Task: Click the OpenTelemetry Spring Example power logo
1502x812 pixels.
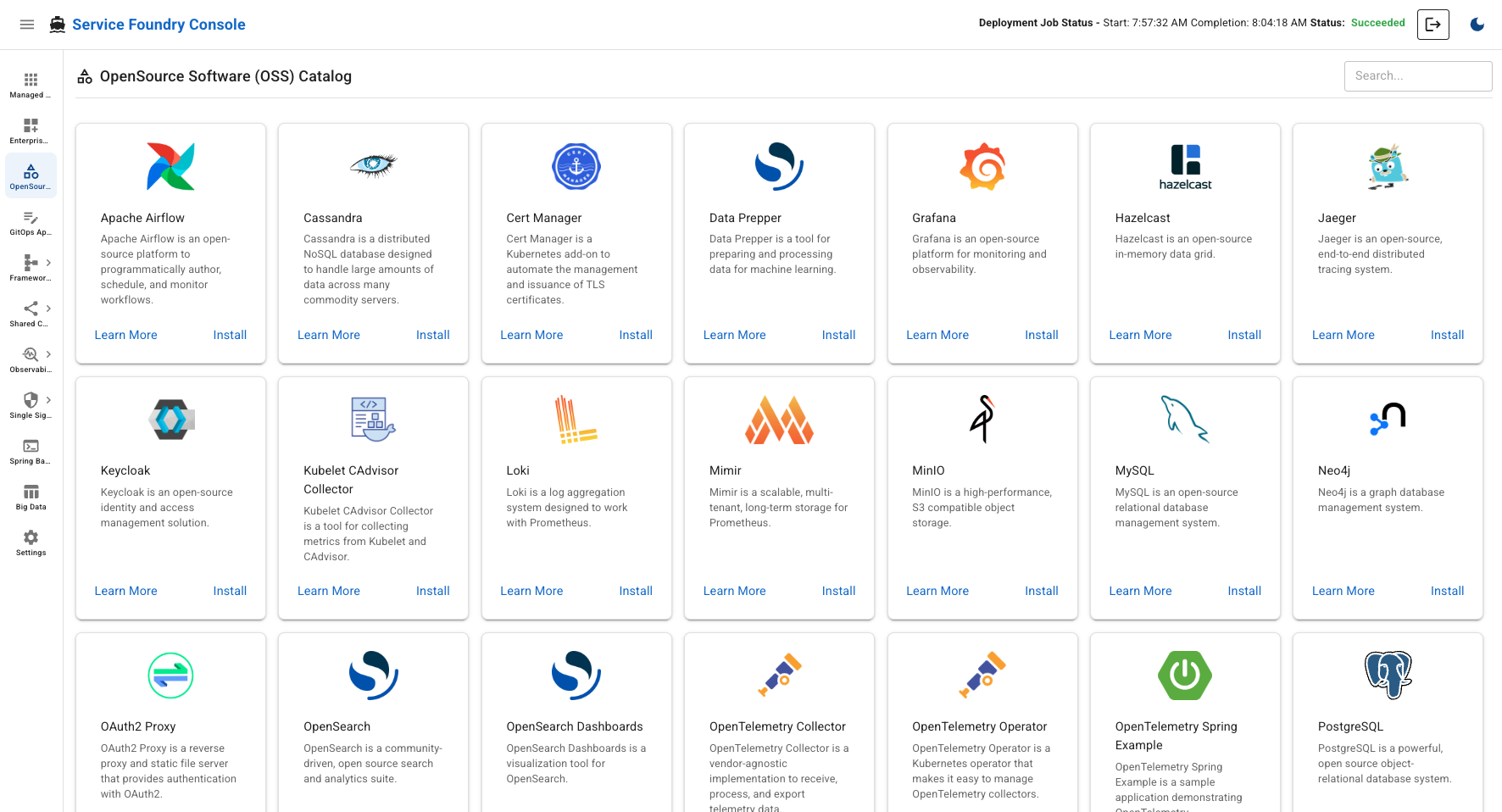Action: (1185, 675)
